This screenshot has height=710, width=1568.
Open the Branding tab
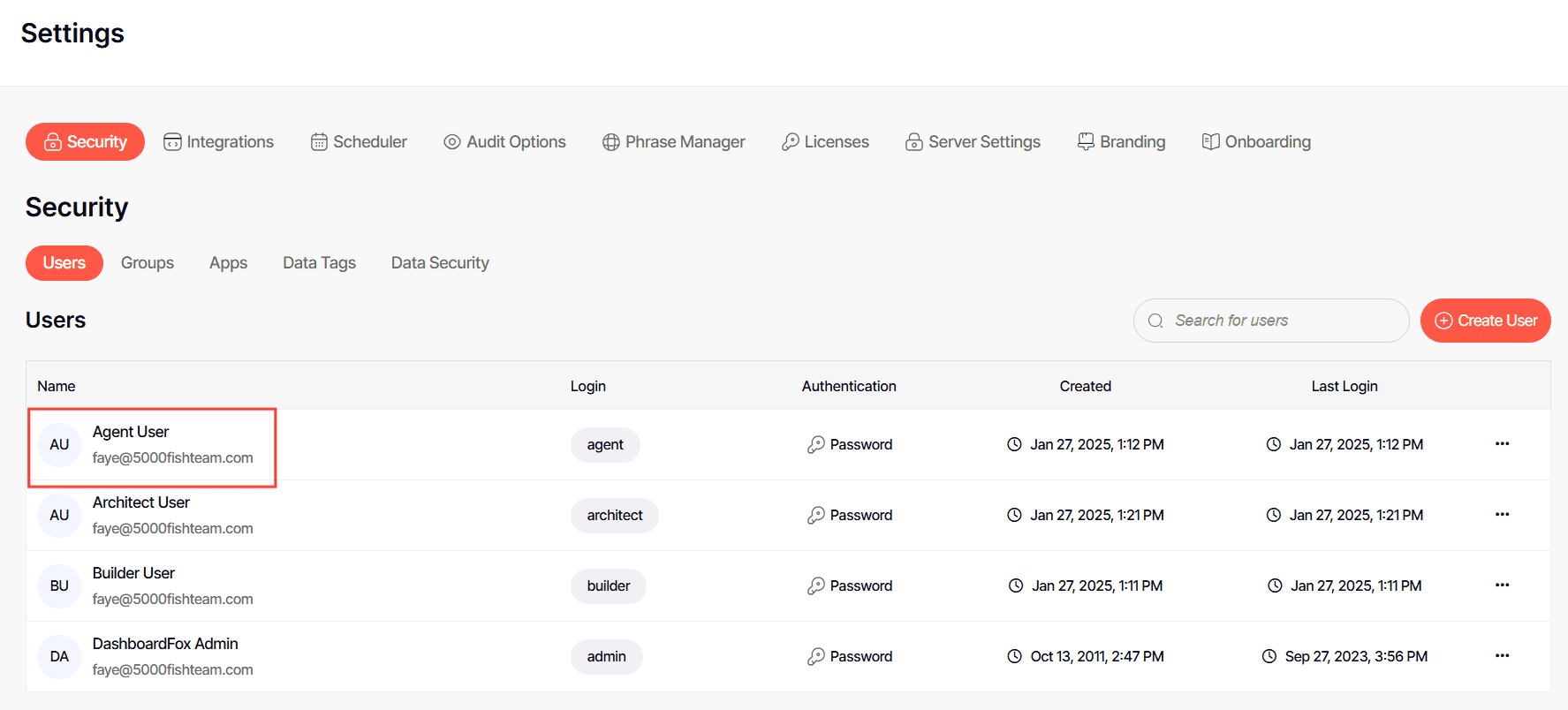(1121, 142)
